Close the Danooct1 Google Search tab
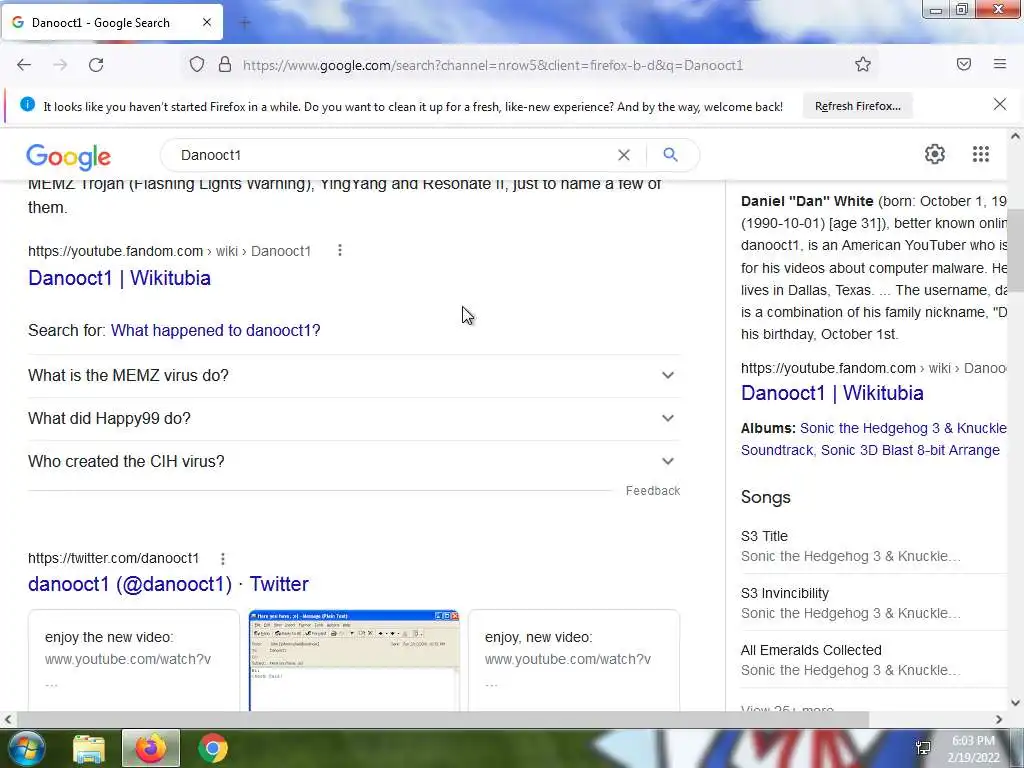 coord(207,22)
